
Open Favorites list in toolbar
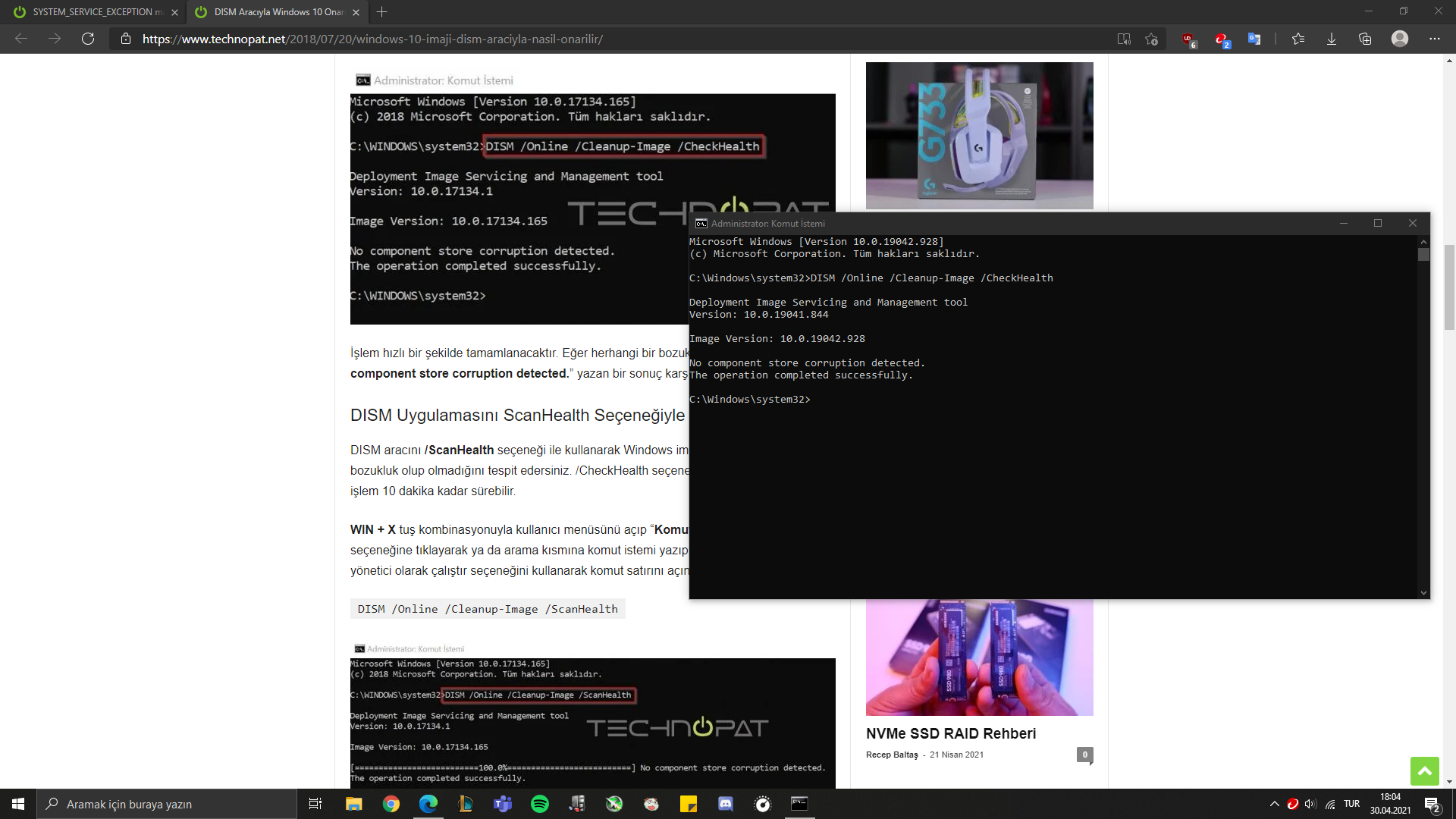(1298, 39)
